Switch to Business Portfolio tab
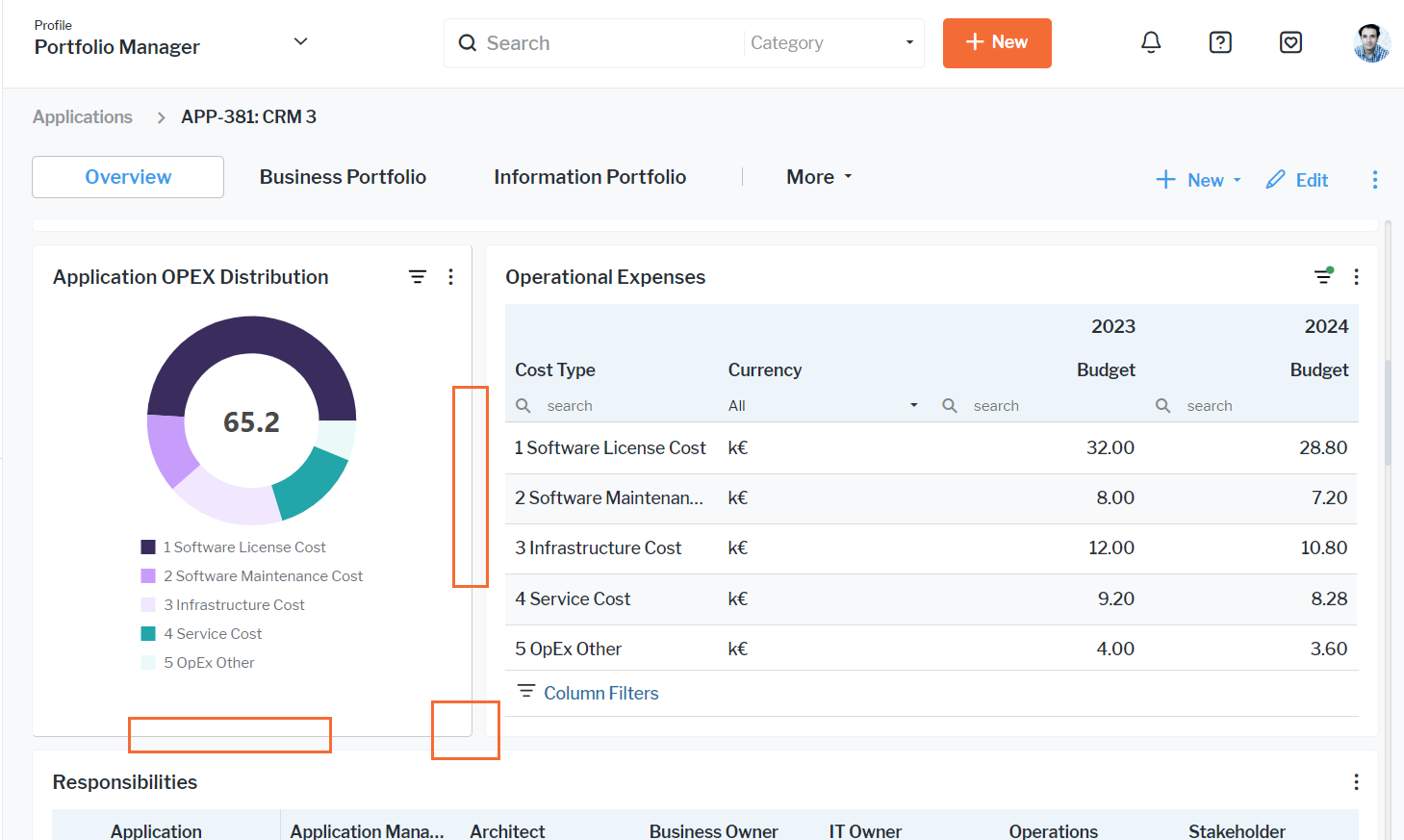 click(343, 177)
